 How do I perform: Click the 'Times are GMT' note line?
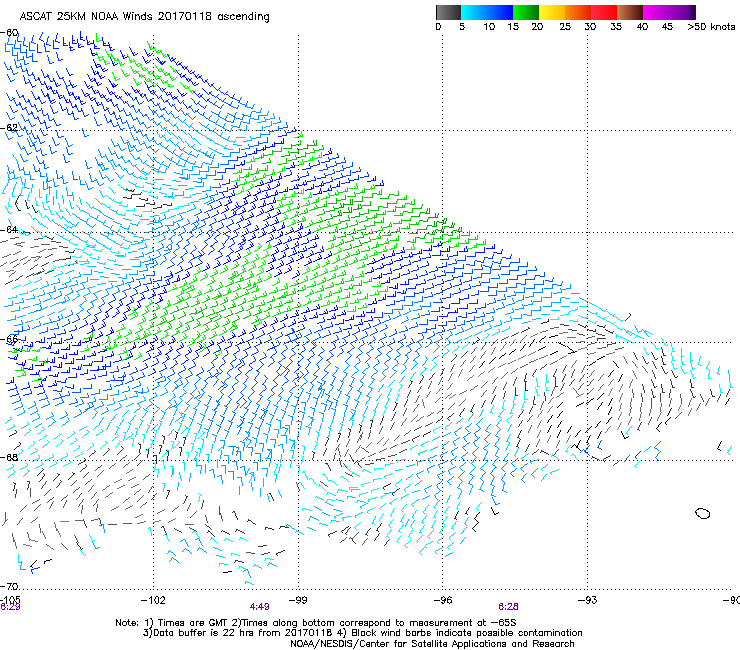click(x=316, y=623)
